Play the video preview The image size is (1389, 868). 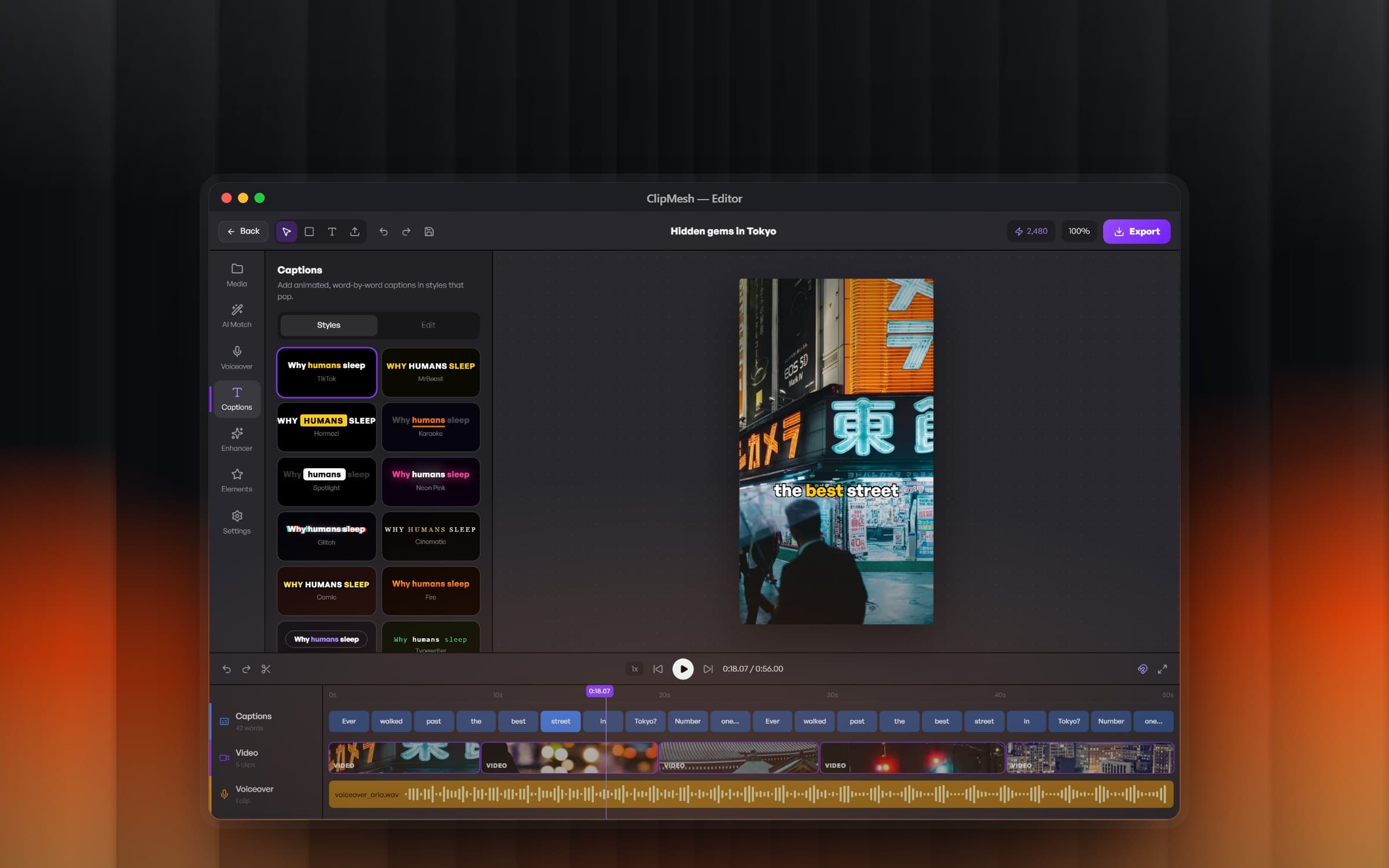(683, 669)
